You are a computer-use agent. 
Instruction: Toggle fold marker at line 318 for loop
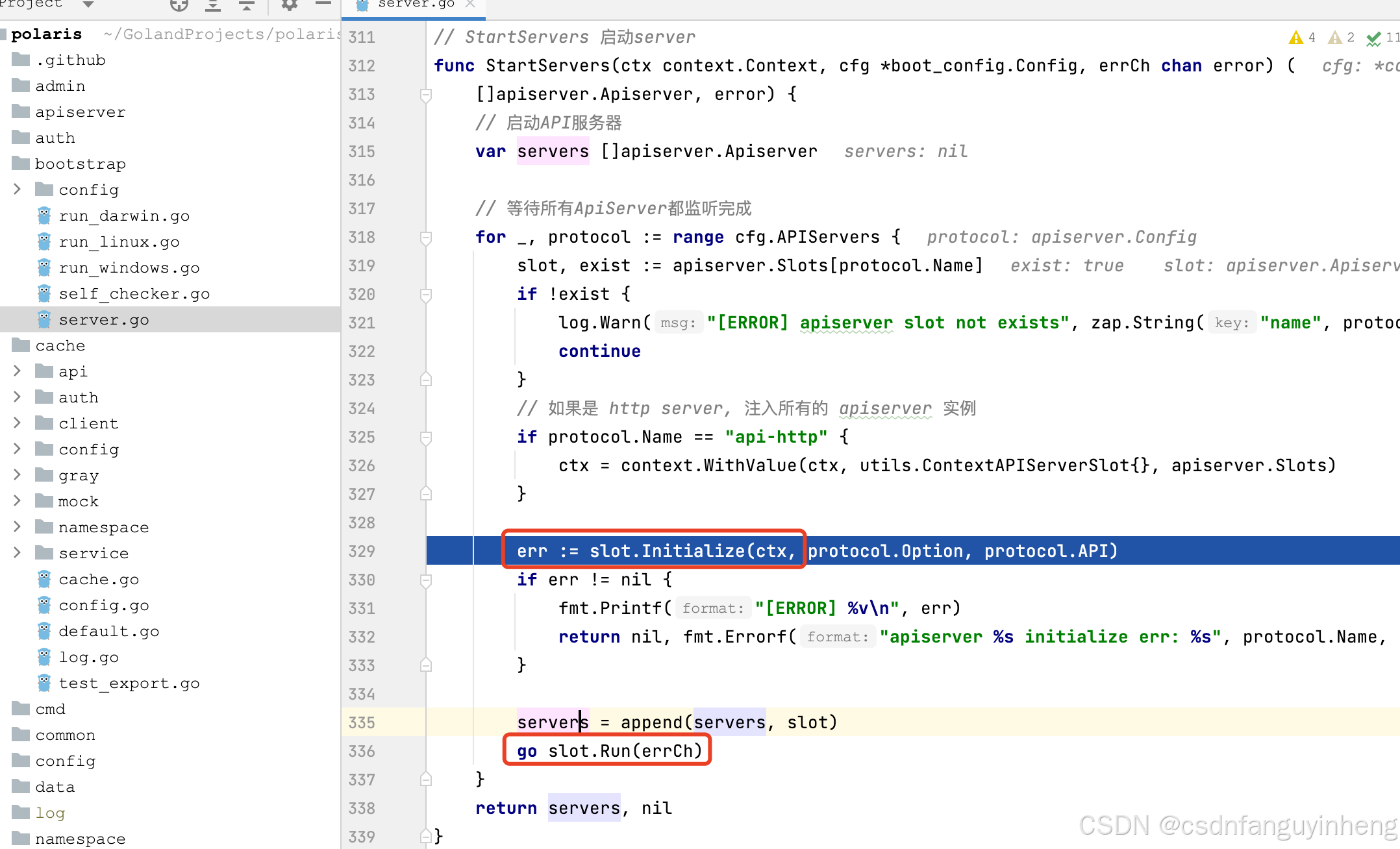(426, 238)
